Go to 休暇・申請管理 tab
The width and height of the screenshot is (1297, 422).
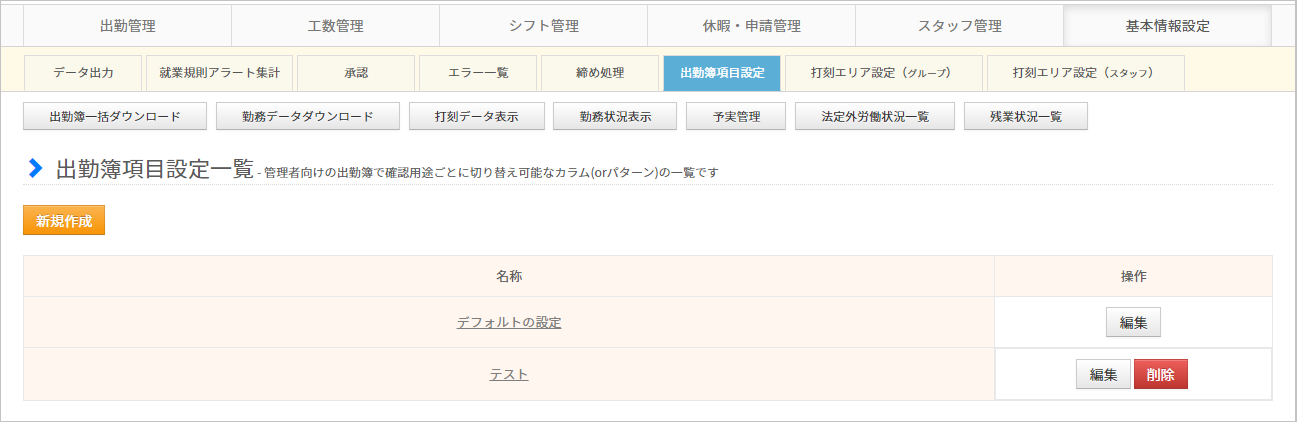(x=752, y=26)
